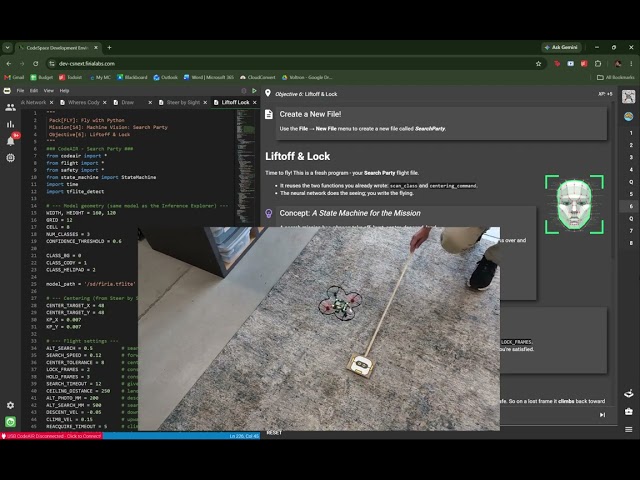Click the address bar URL
This screenshot has height=480, width=640.
[87, 64]
